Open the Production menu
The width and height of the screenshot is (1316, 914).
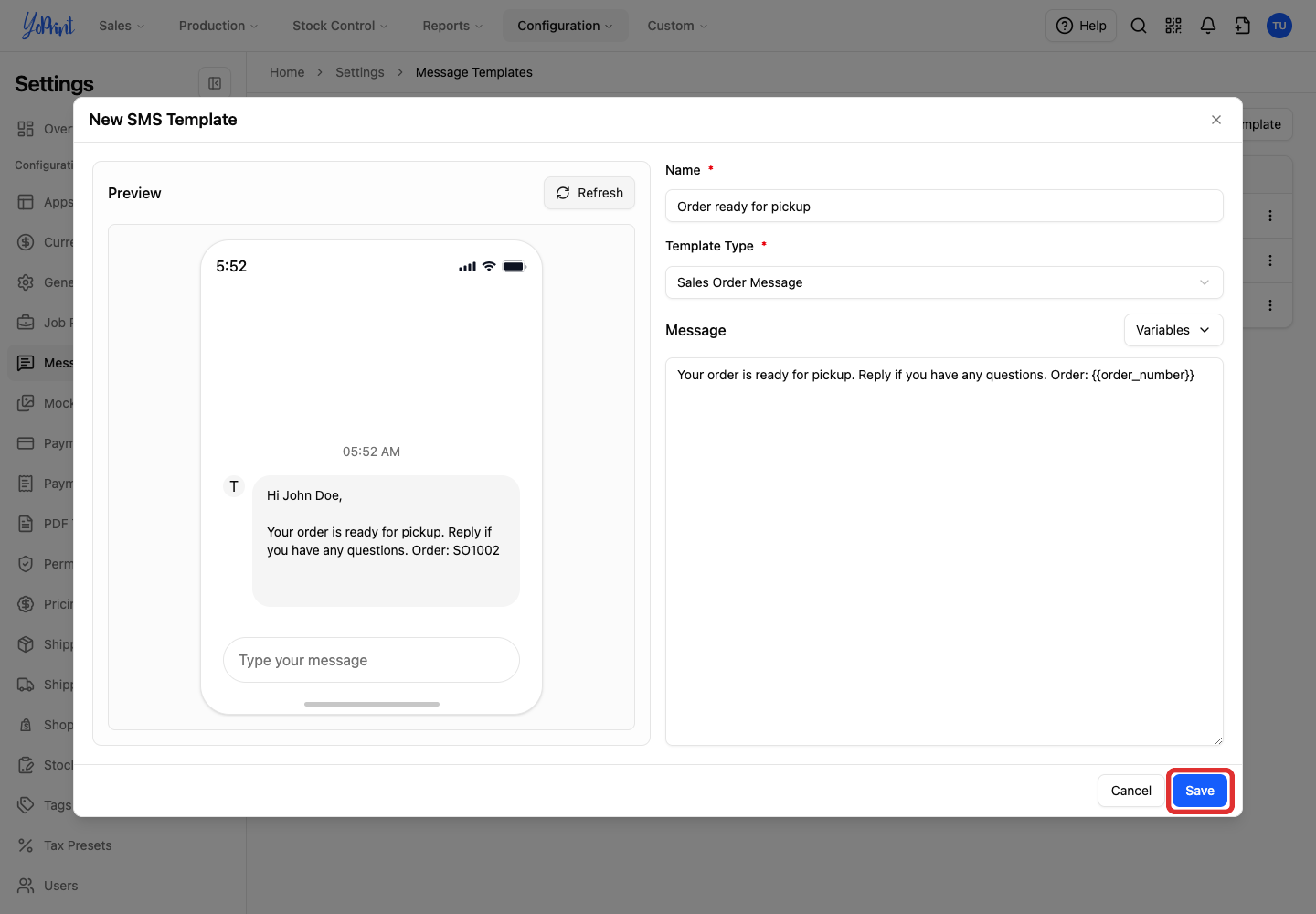(x=218, y=26)
